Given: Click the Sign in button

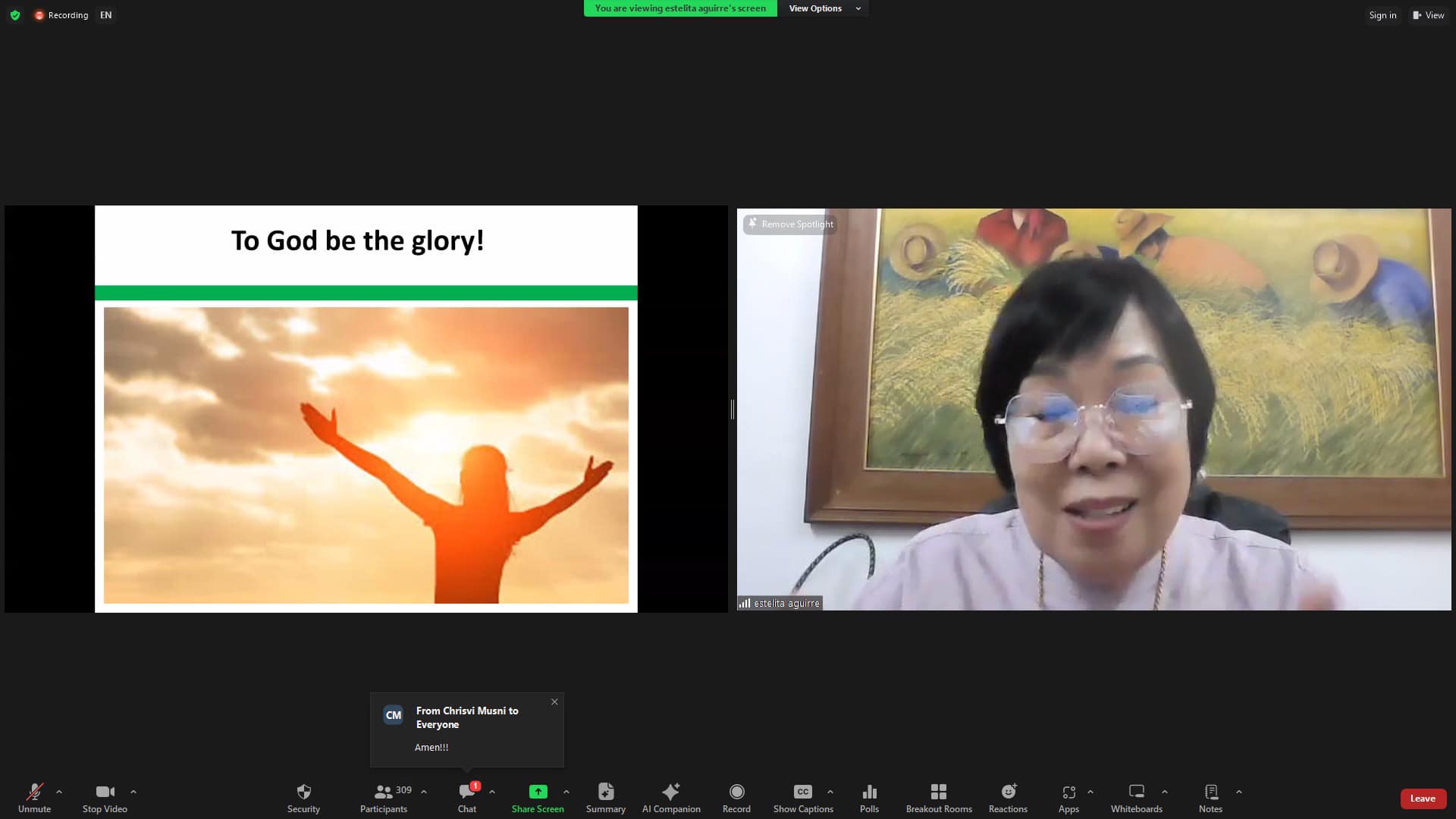Looking at the screenshot, I should [1382, 15].
